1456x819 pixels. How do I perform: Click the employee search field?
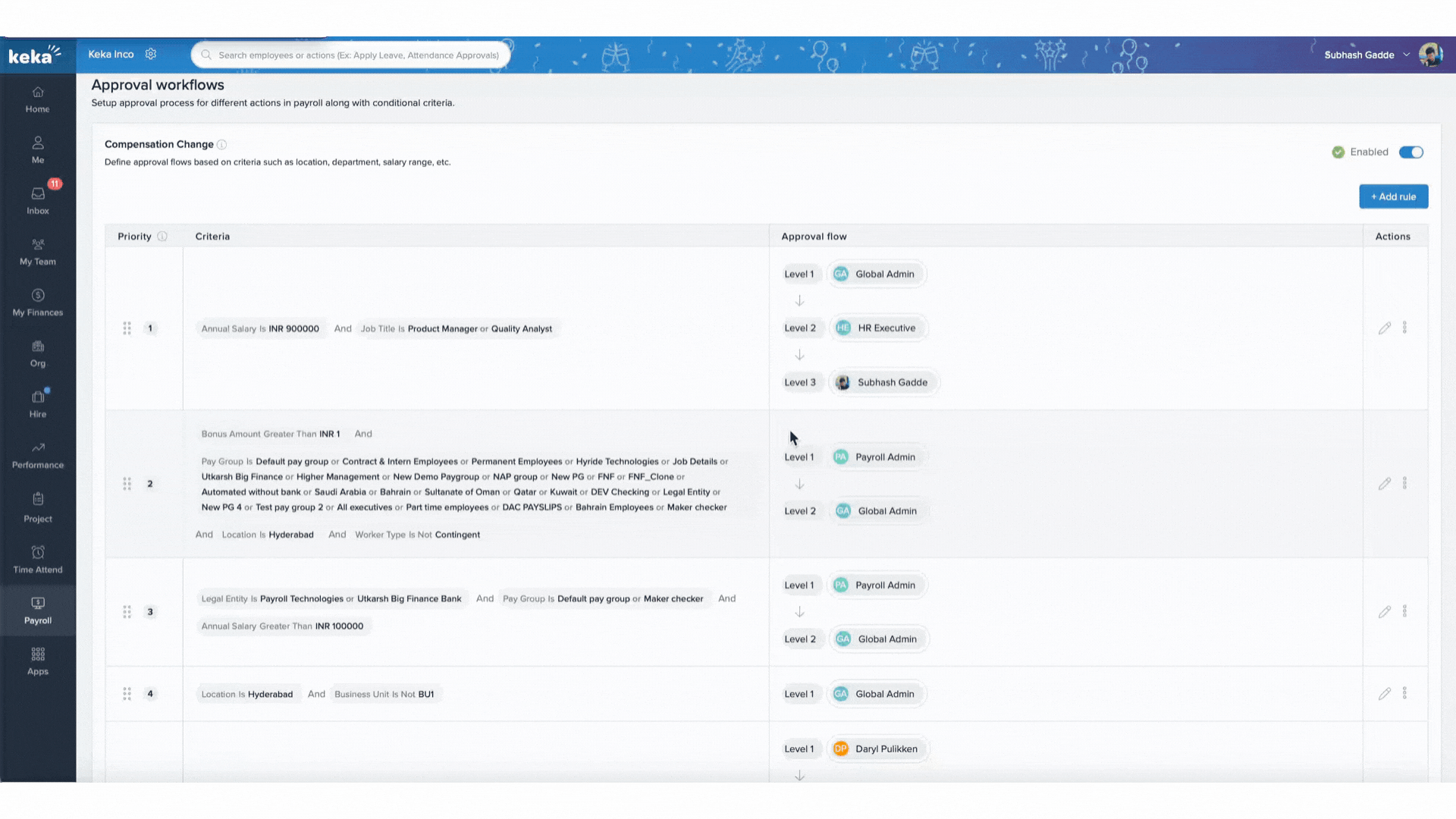point(358,55)
